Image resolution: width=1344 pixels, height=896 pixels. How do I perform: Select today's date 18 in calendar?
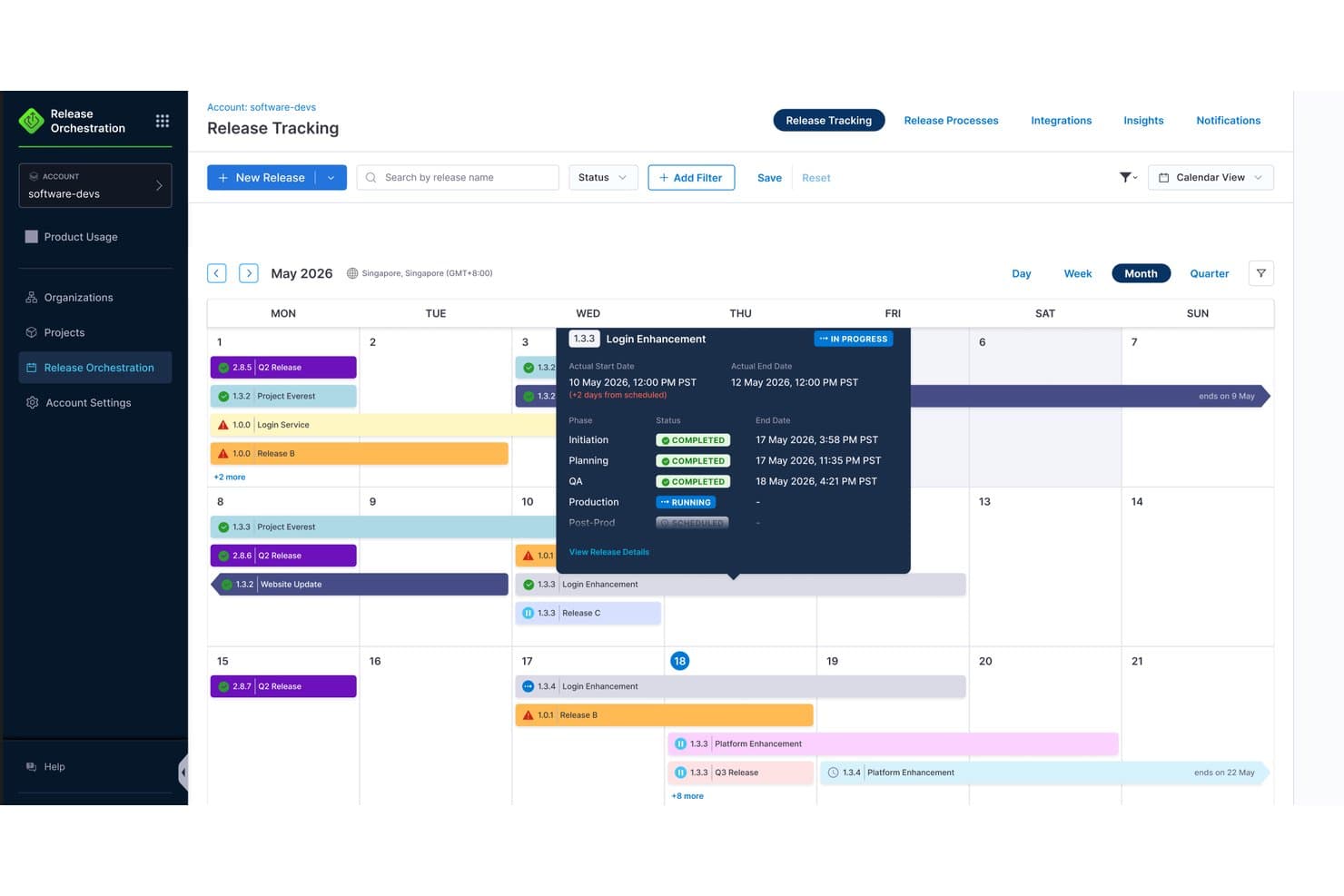pos(679,661)
